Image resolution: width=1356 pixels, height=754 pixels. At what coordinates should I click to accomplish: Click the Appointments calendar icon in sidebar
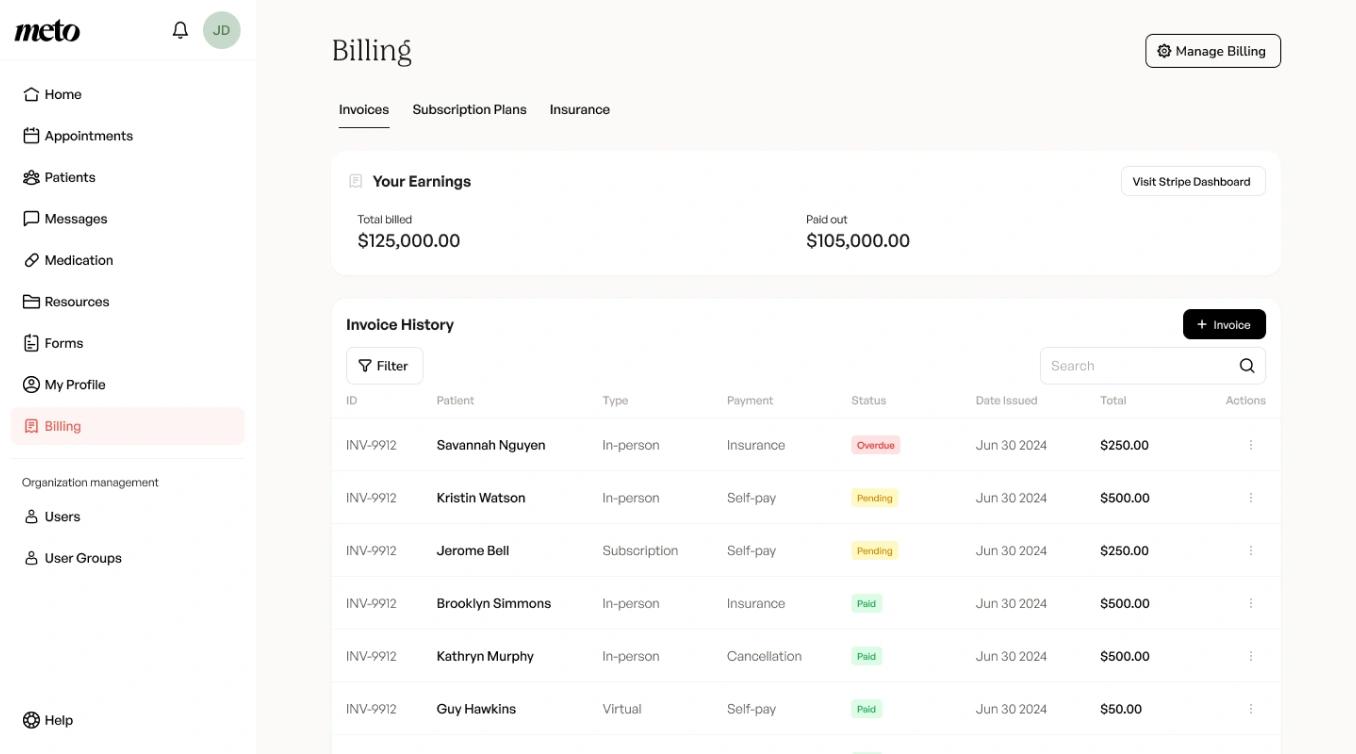click(x=31, y=135)
